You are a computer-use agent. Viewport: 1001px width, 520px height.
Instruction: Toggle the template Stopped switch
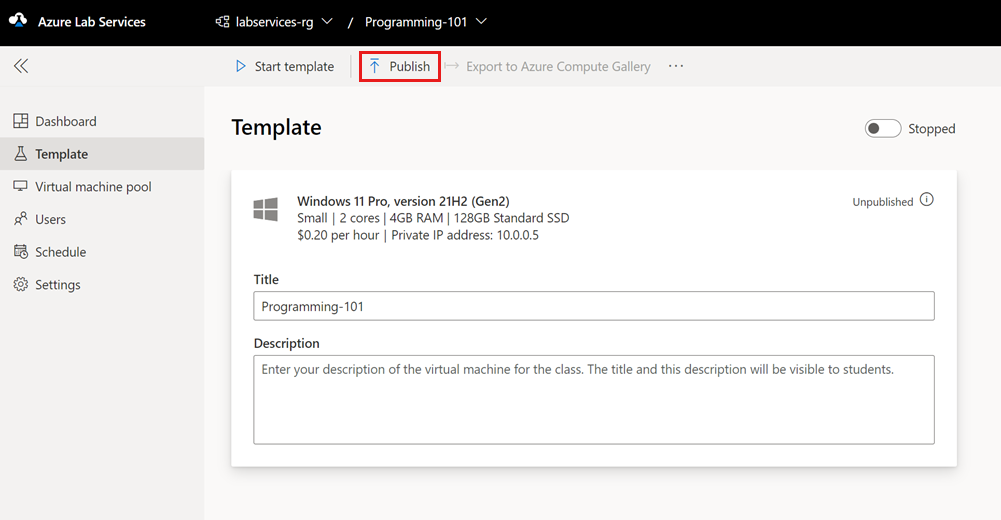click(883, 129)
